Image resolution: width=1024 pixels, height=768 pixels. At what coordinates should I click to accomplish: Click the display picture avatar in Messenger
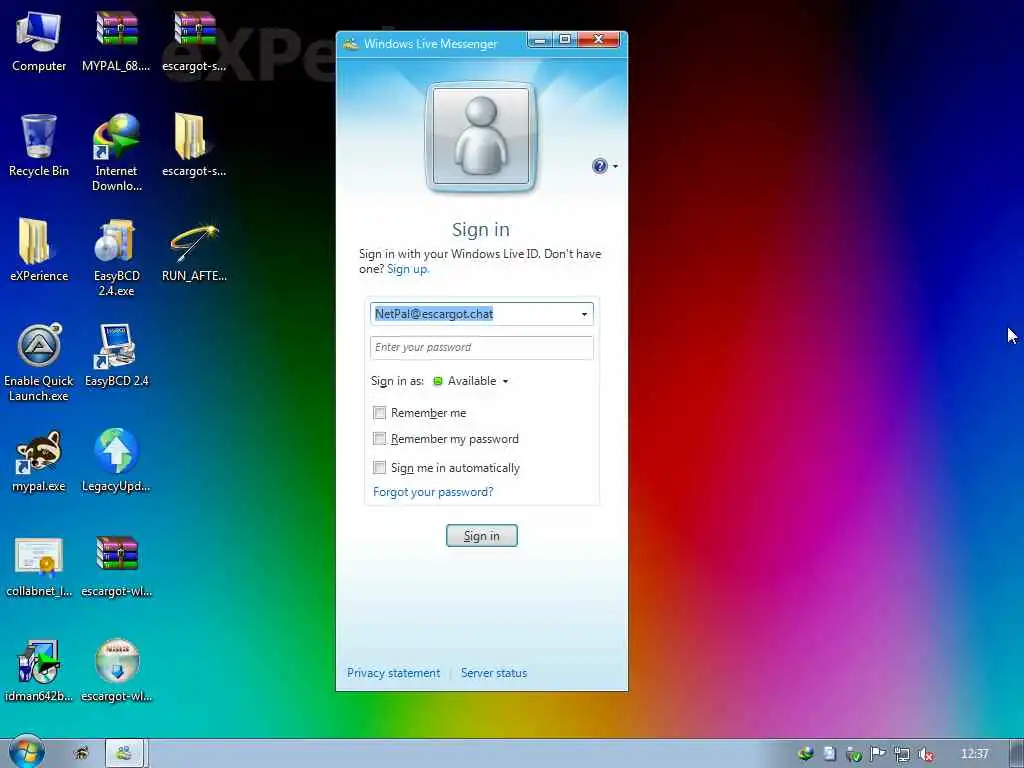481,136
